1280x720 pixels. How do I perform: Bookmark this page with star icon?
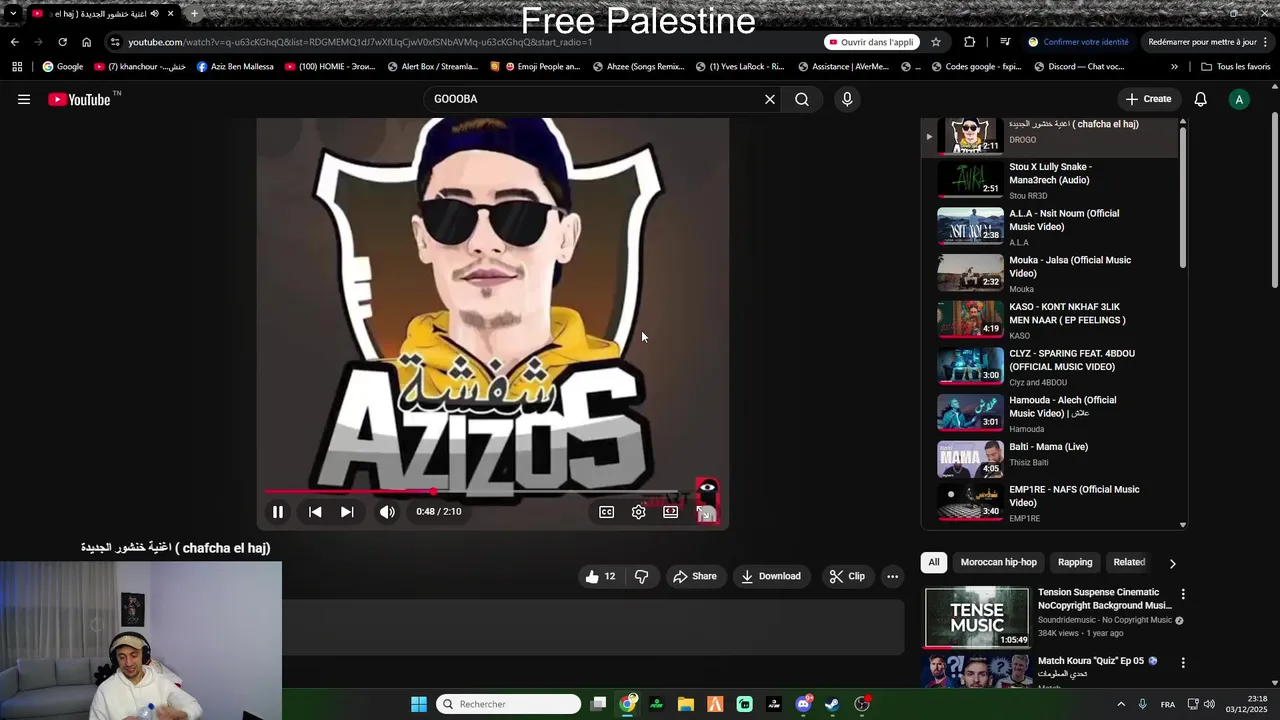936,42
